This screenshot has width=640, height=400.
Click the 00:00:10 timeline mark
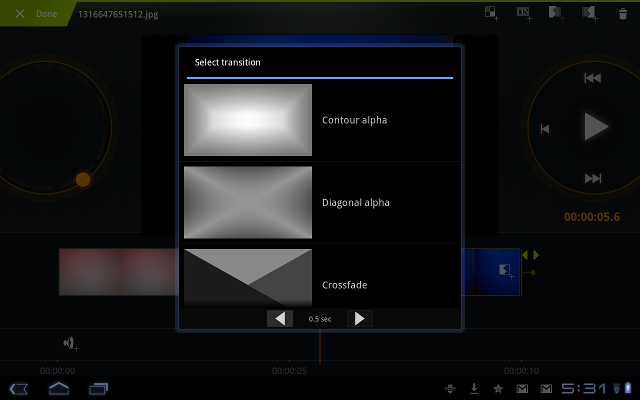[521, 371]
